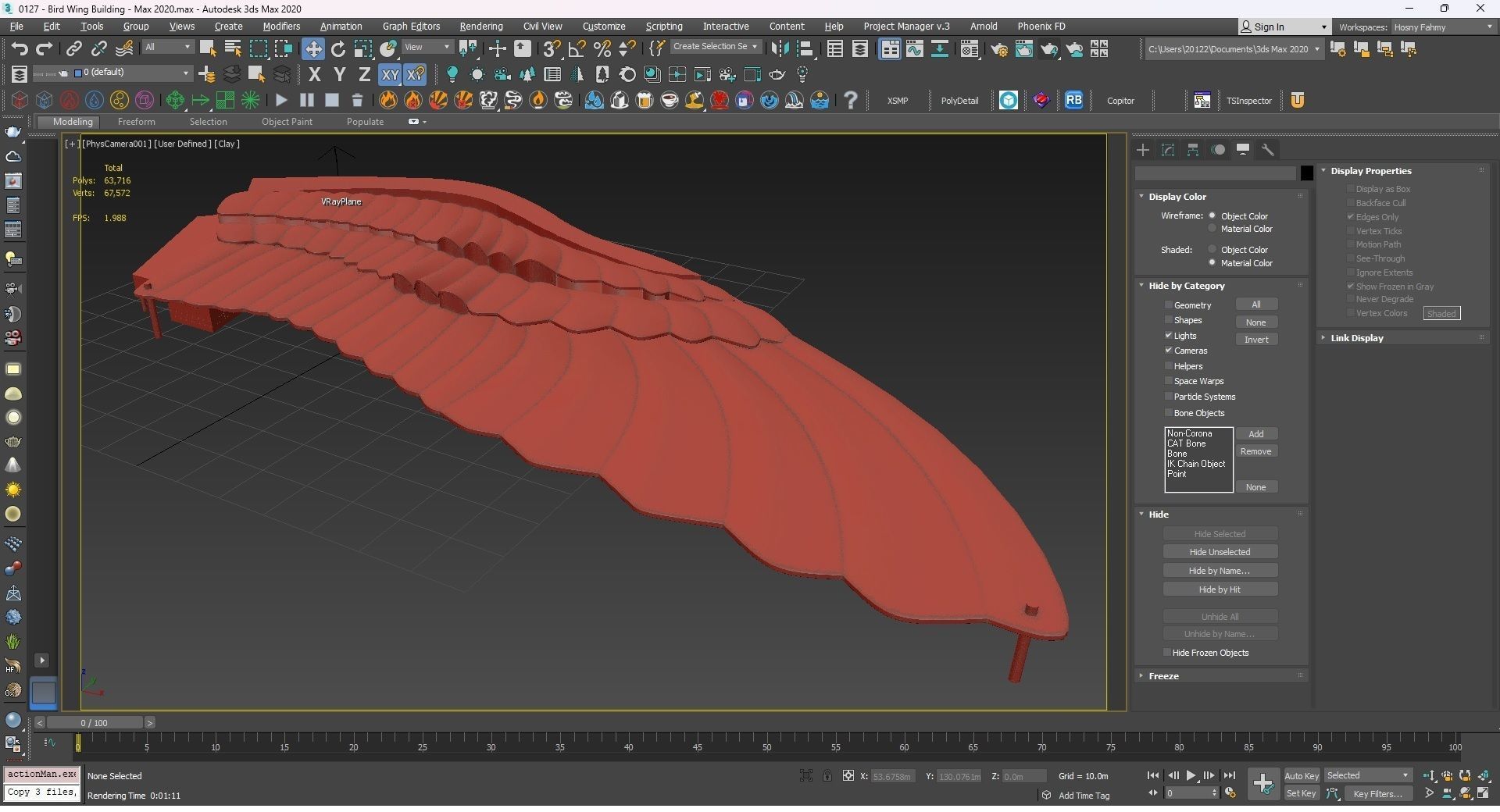The width and height of the screenshot is (1500, 812).
Task: Select the Select and Move tool
Action: coord(313,48)
